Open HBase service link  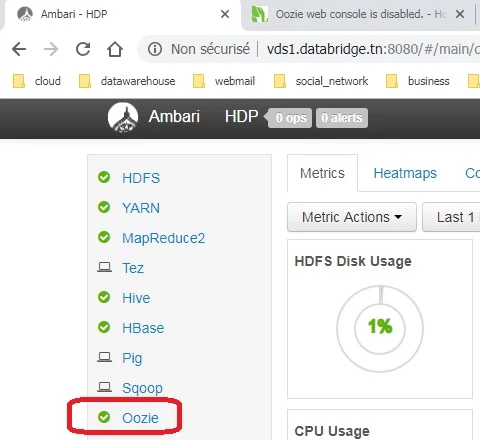143,328
